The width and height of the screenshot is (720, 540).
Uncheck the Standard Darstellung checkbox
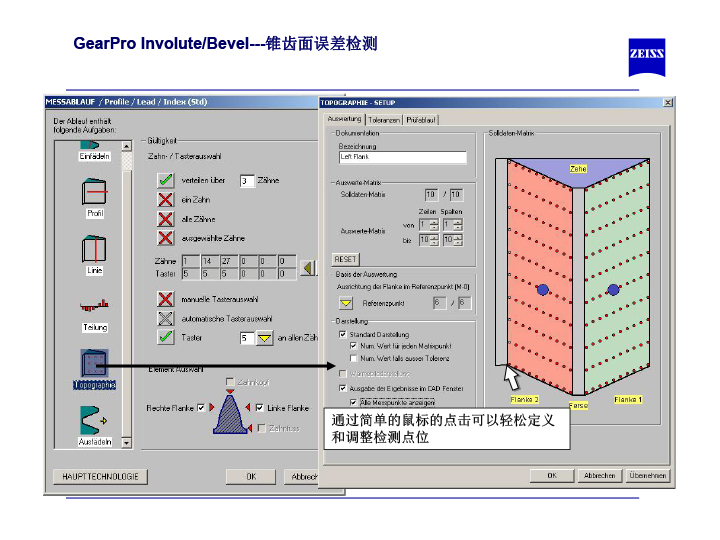point(343,334)
